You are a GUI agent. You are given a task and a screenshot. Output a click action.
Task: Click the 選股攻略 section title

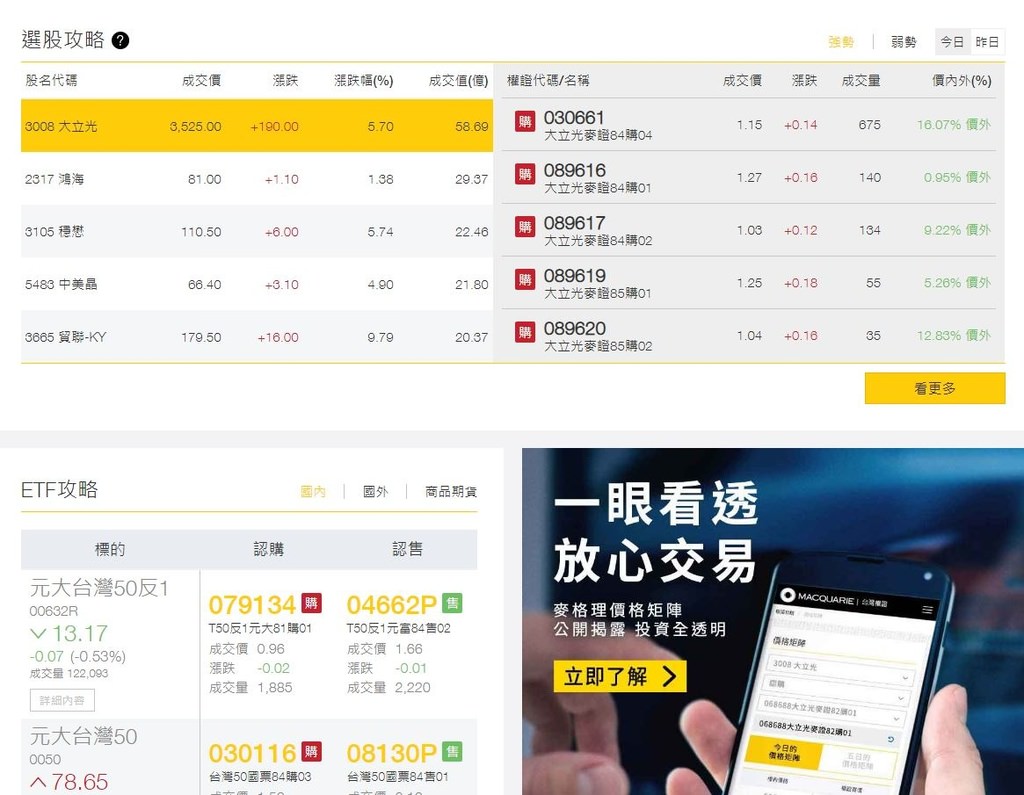[63, 40]
